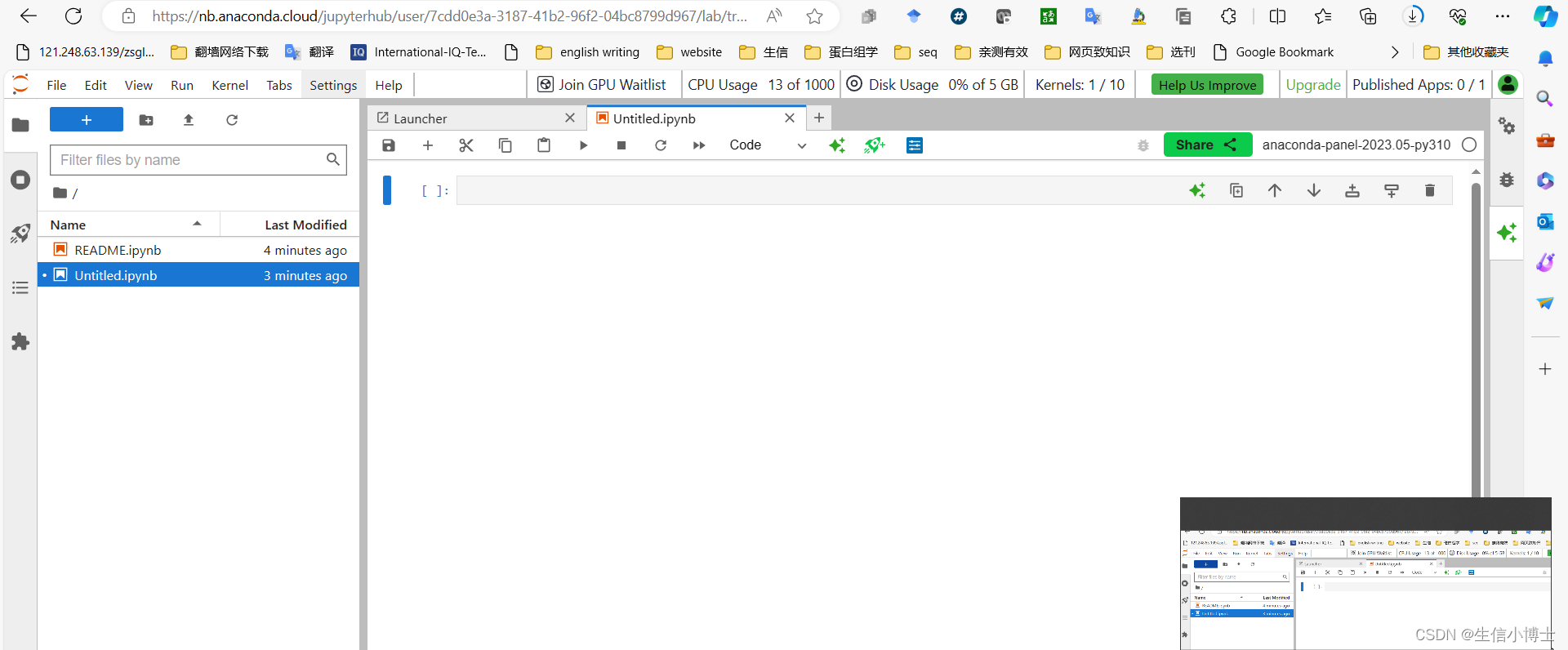
Task: Click the Filter files by name field
Action: pos(198,160)
